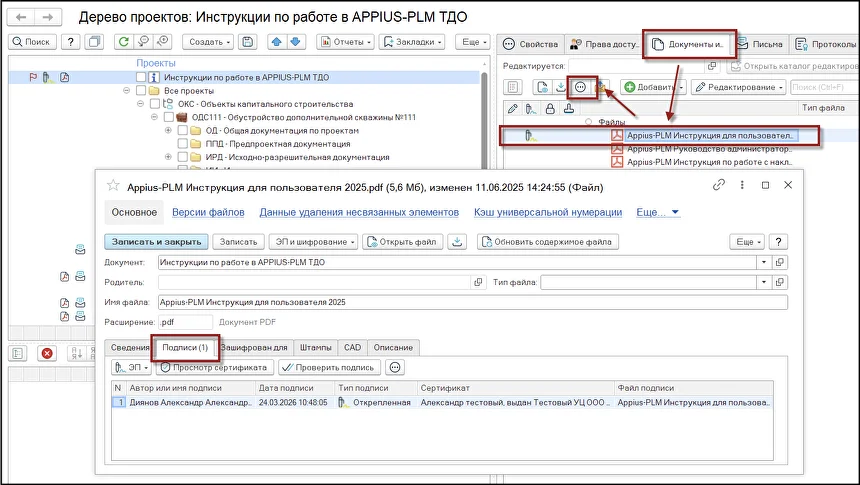Open the ЭП dropdown in signatures tab

(x=132, y=368)
